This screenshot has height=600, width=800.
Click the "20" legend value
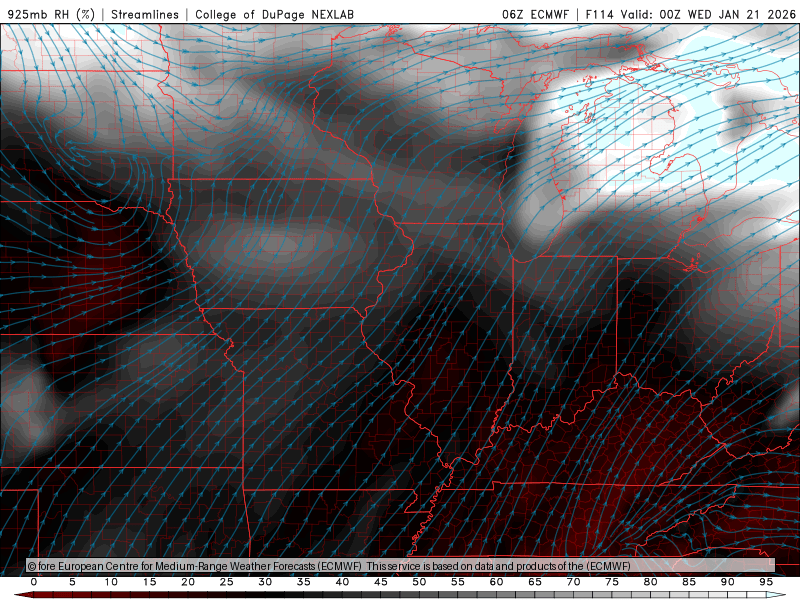pos(188,582)
